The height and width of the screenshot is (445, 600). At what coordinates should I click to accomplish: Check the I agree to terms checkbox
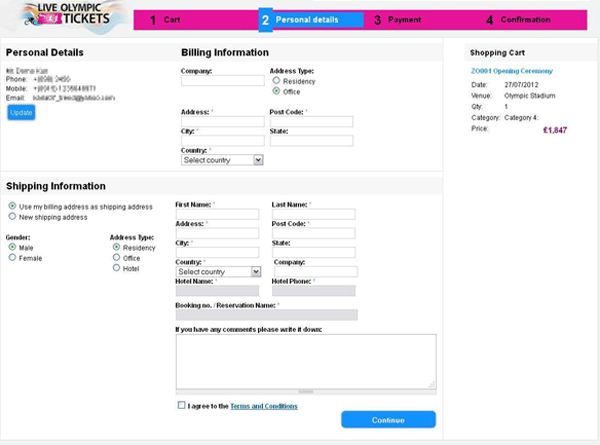pyautogui.click(x=181, y=406)
